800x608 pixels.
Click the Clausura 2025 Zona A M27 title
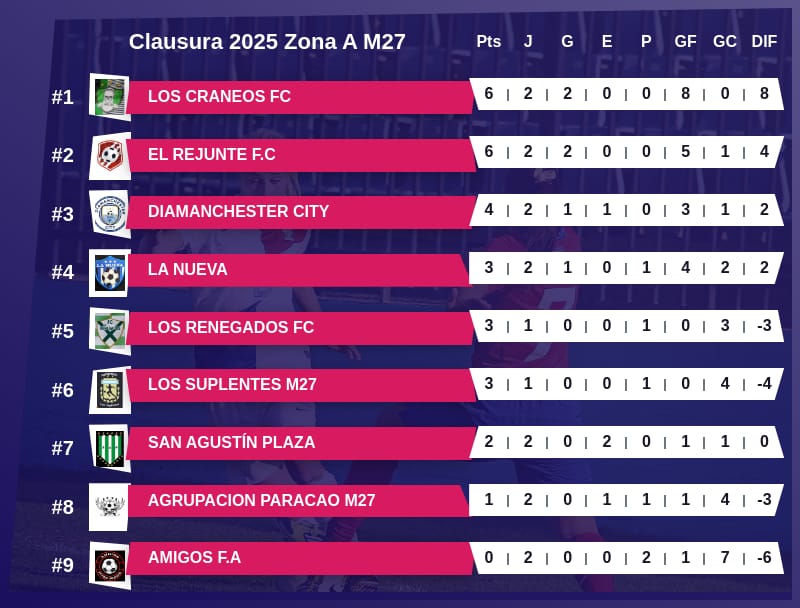click(267, 42)
